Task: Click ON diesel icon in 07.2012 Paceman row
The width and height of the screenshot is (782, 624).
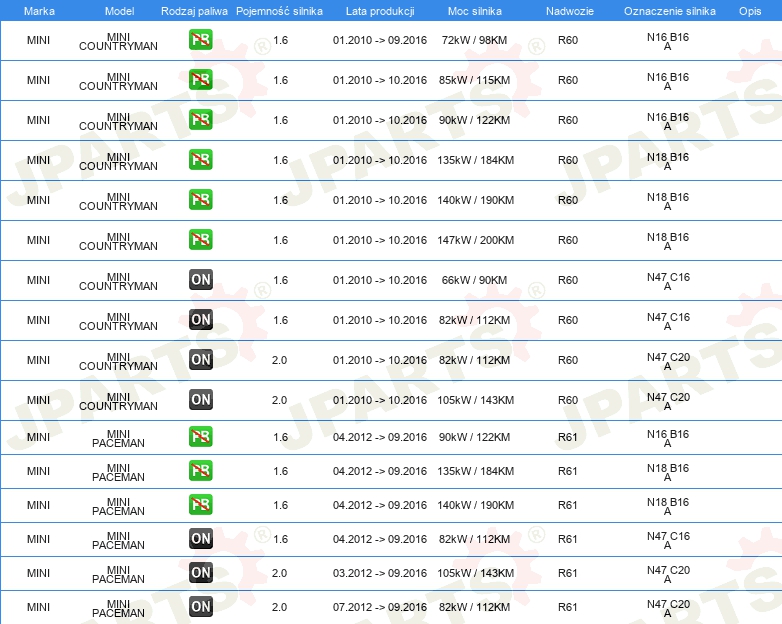Action: tap(200, 607)
